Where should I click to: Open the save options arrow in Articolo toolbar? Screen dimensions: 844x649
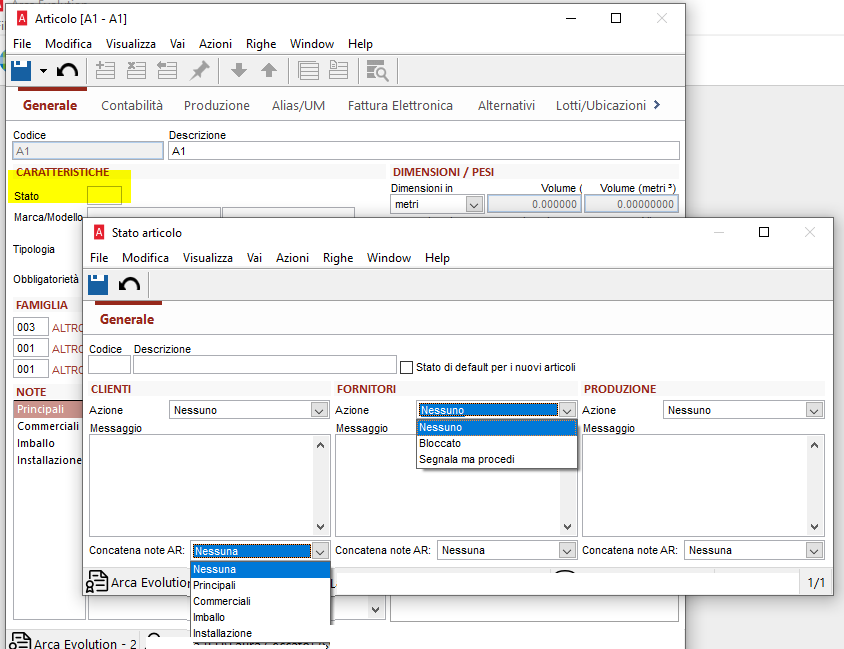(x=44, y=70)
